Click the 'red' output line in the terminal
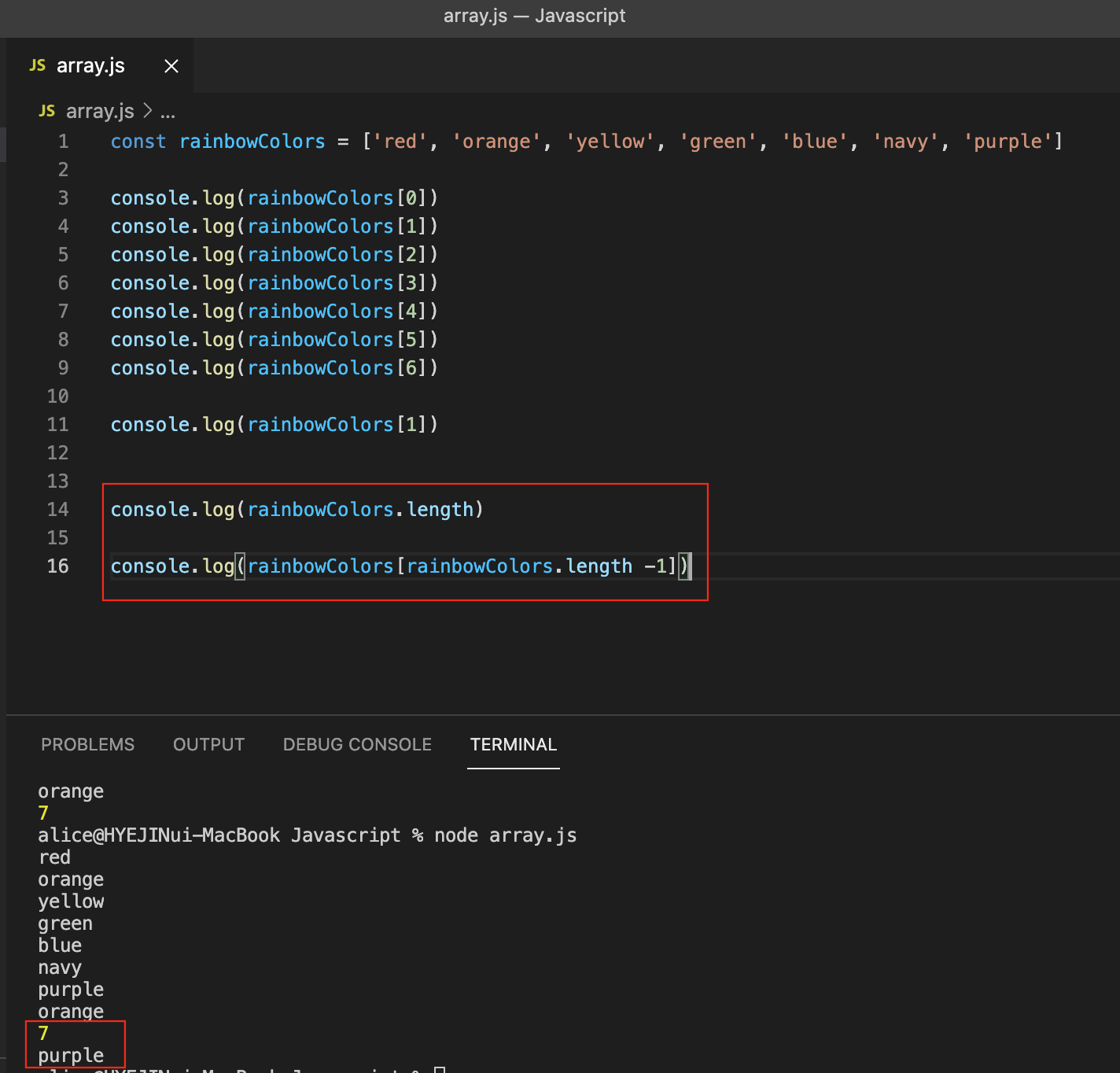 (54, 857)
